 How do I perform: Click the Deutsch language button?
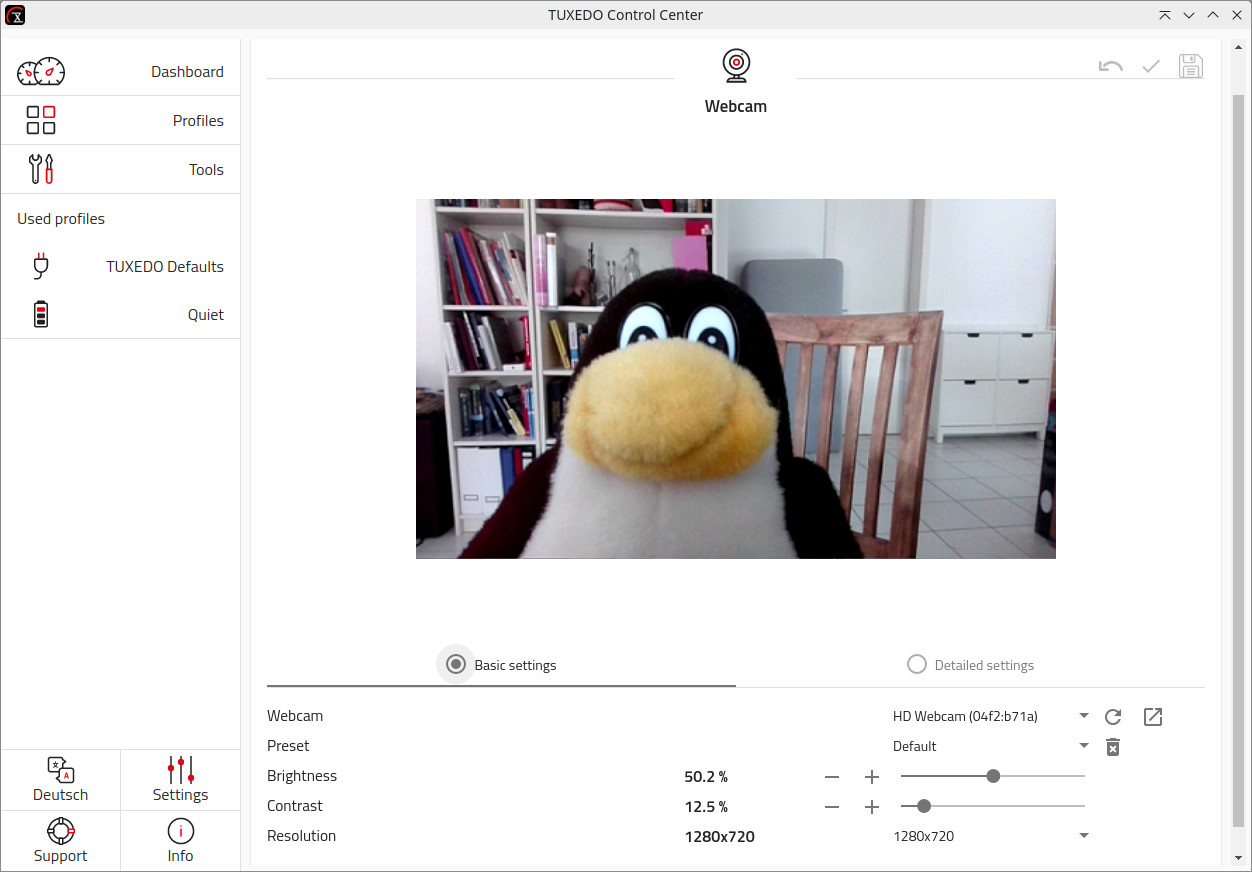[x=60, y=780]
